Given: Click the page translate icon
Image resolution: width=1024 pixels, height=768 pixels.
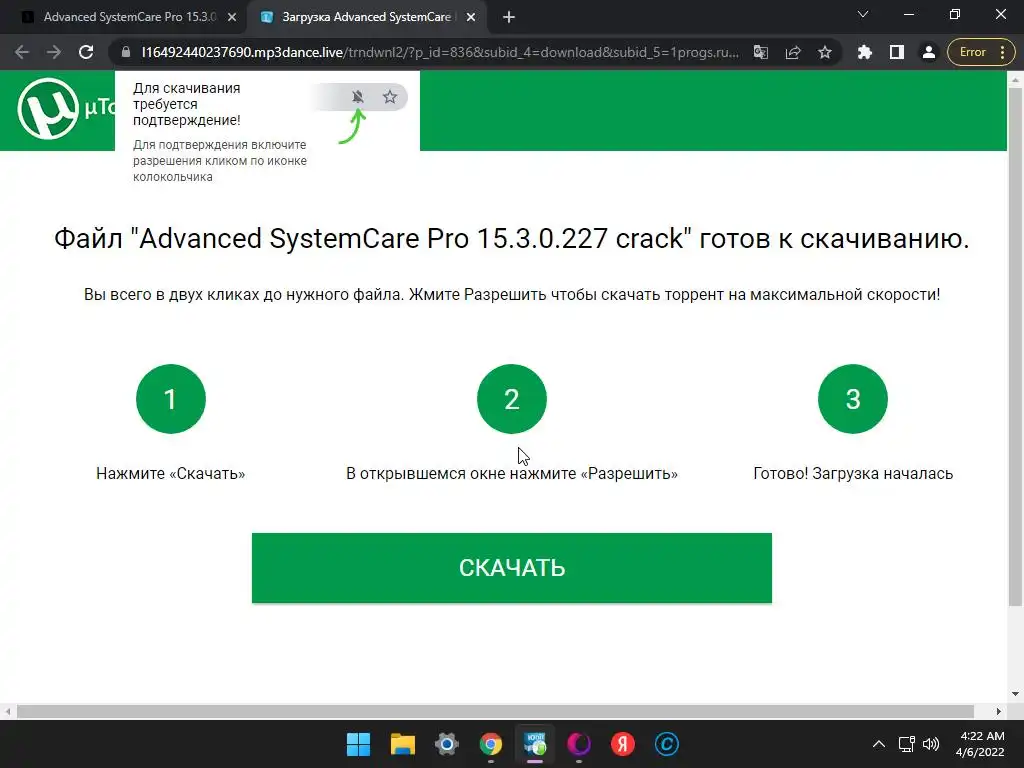Looking at the screenshot, I should point(761,52).
